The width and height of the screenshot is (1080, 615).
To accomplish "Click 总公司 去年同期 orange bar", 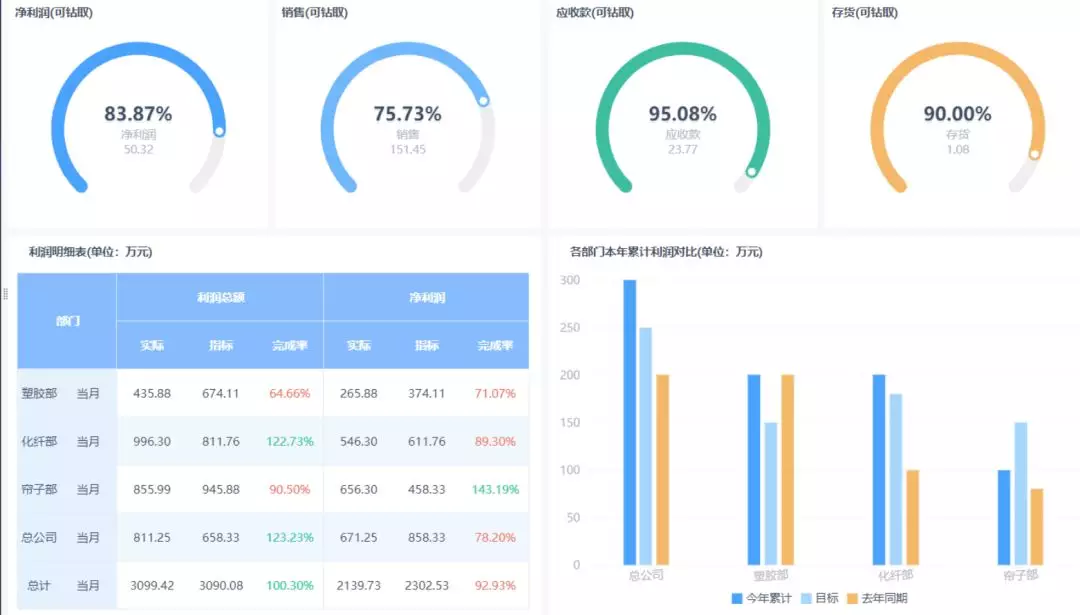I will (x=663, y=470).
